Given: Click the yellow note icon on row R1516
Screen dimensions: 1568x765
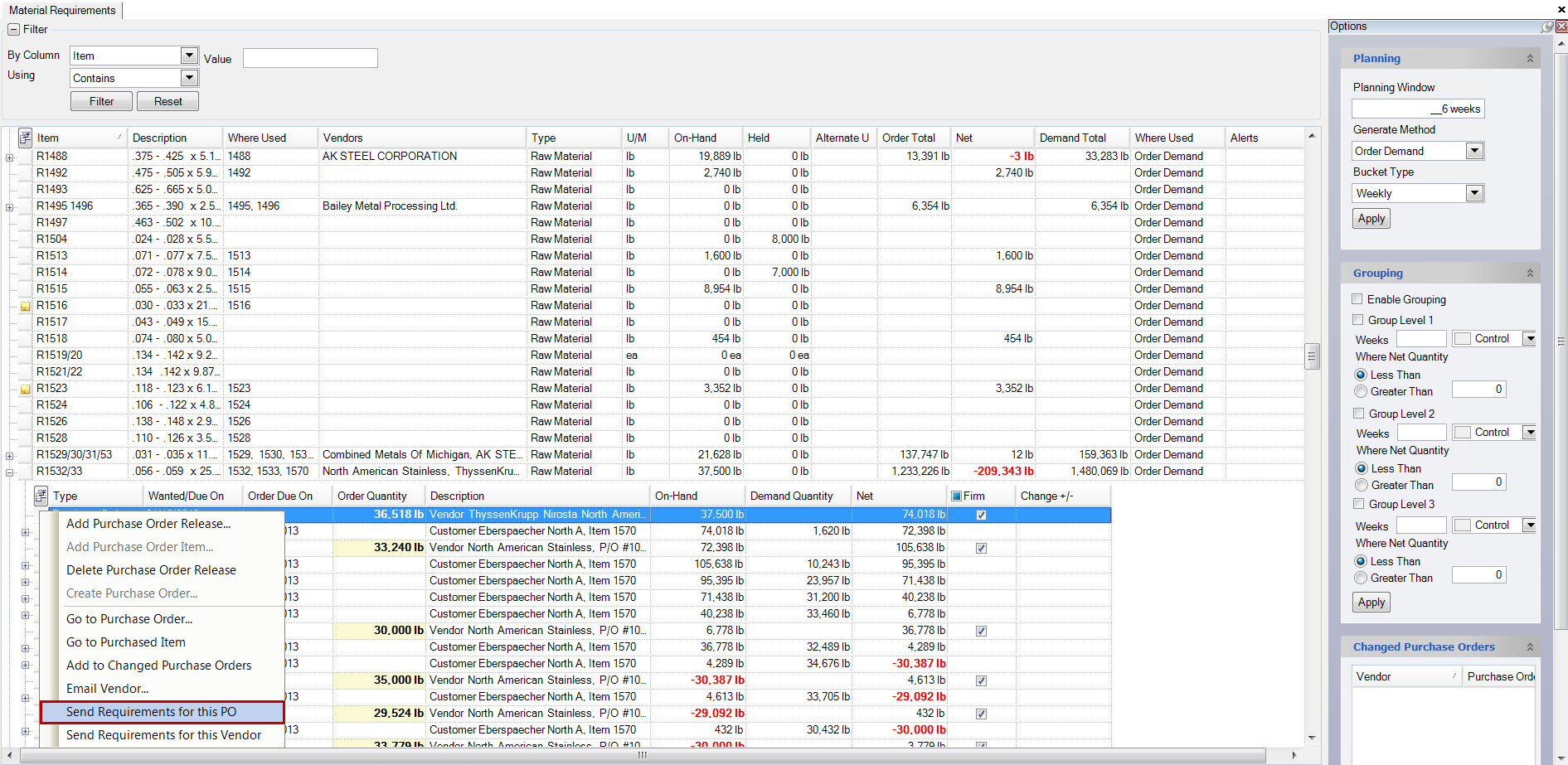Looking at the screenshot, I should click(25, 306).
